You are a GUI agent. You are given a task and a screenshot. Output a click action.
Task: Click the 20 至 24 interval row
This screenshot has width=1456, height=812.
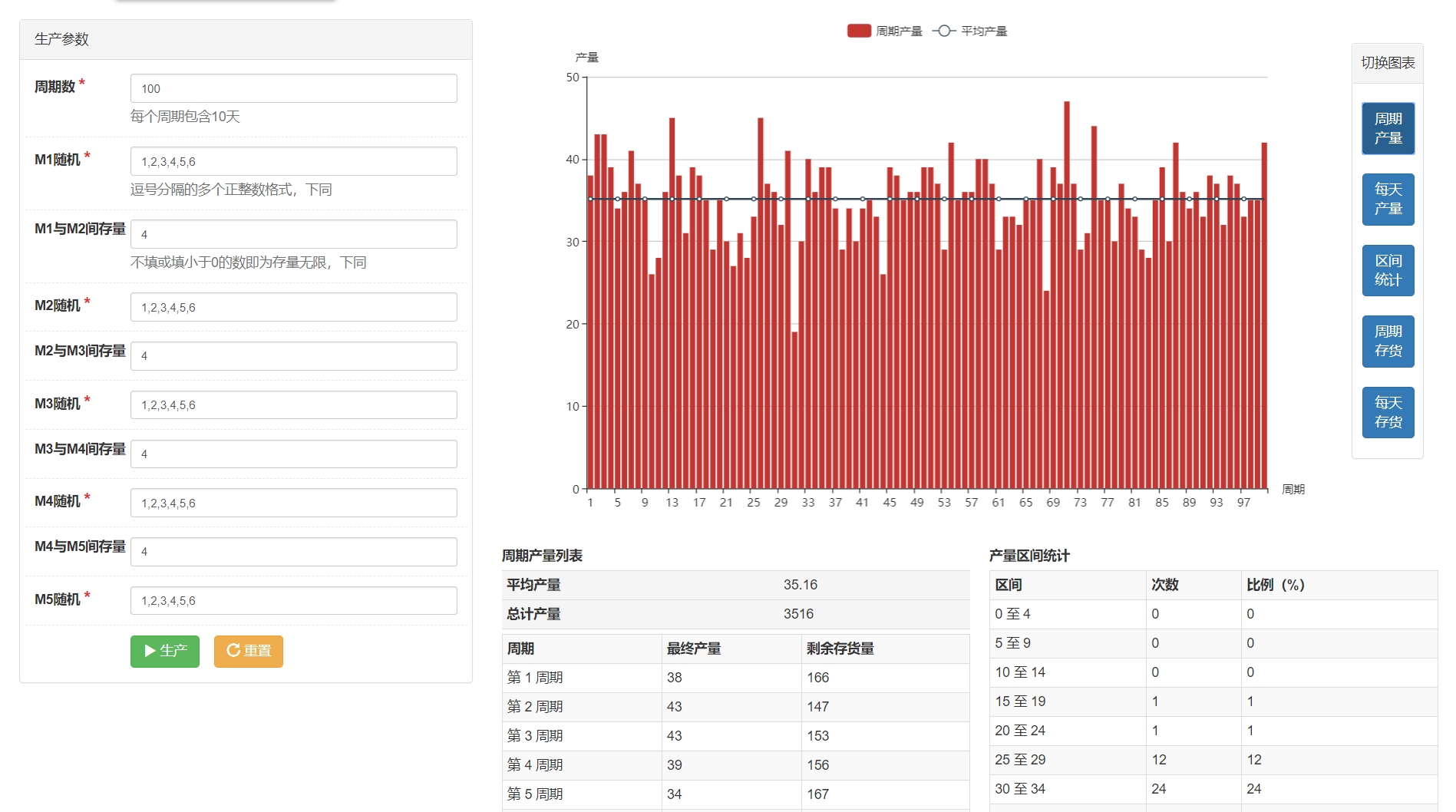(x=1213, y=731)
